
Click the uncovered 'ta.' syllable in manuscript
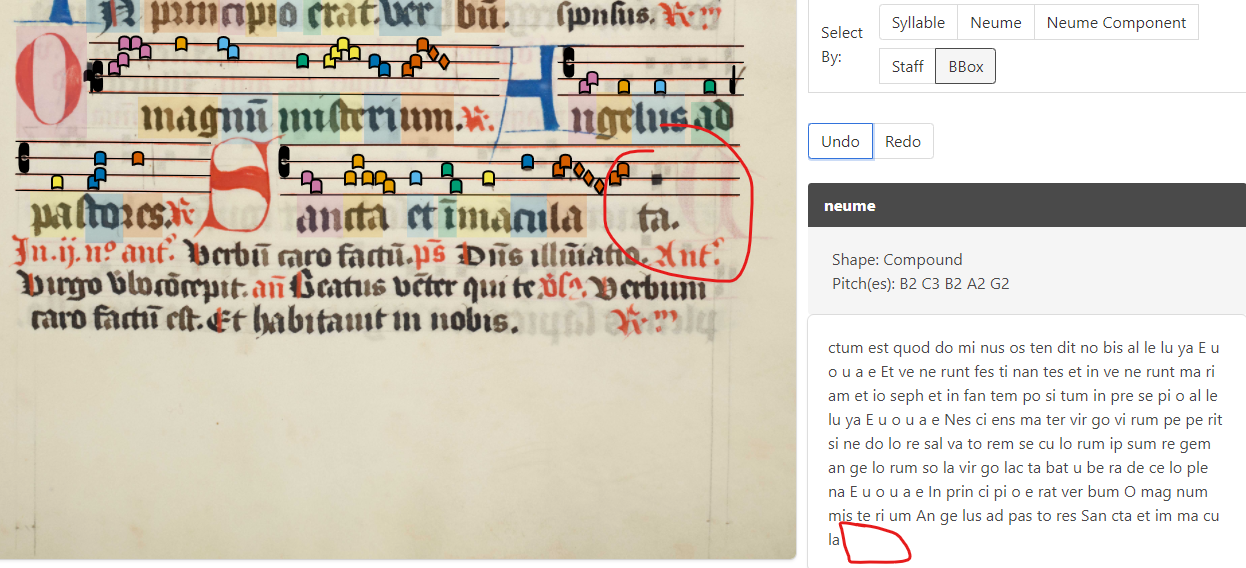[658, 217]
